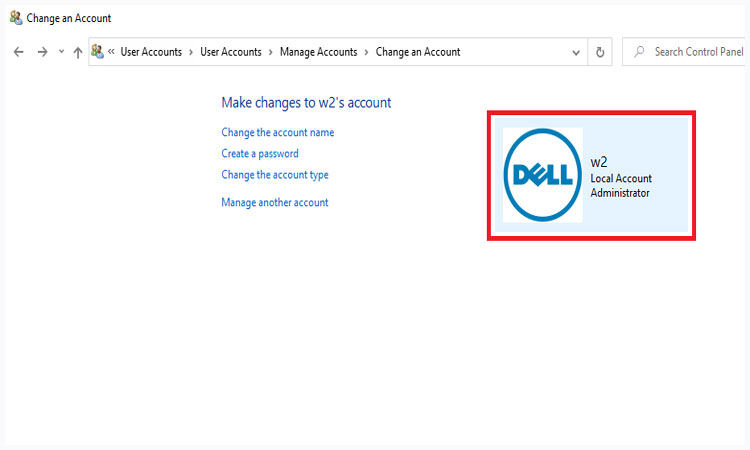Click the Dell logo account picture
This screenshot has height=450, width=750.
click(x=542, y=175)
